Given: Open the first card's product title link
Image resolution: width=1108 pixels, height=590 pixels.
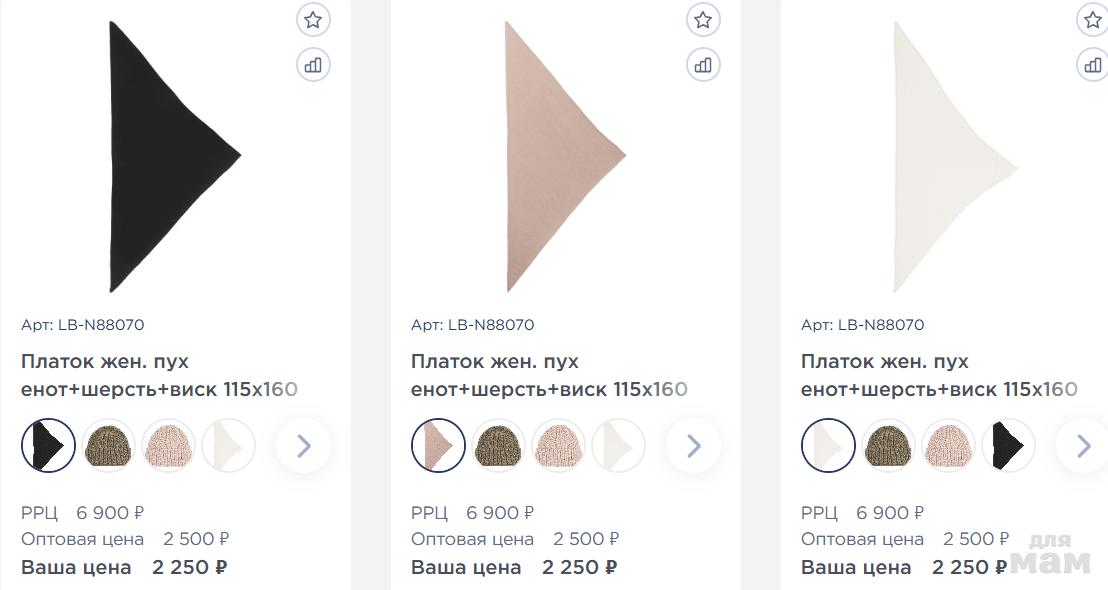Looking at the screenshot, I should [160, 375].
